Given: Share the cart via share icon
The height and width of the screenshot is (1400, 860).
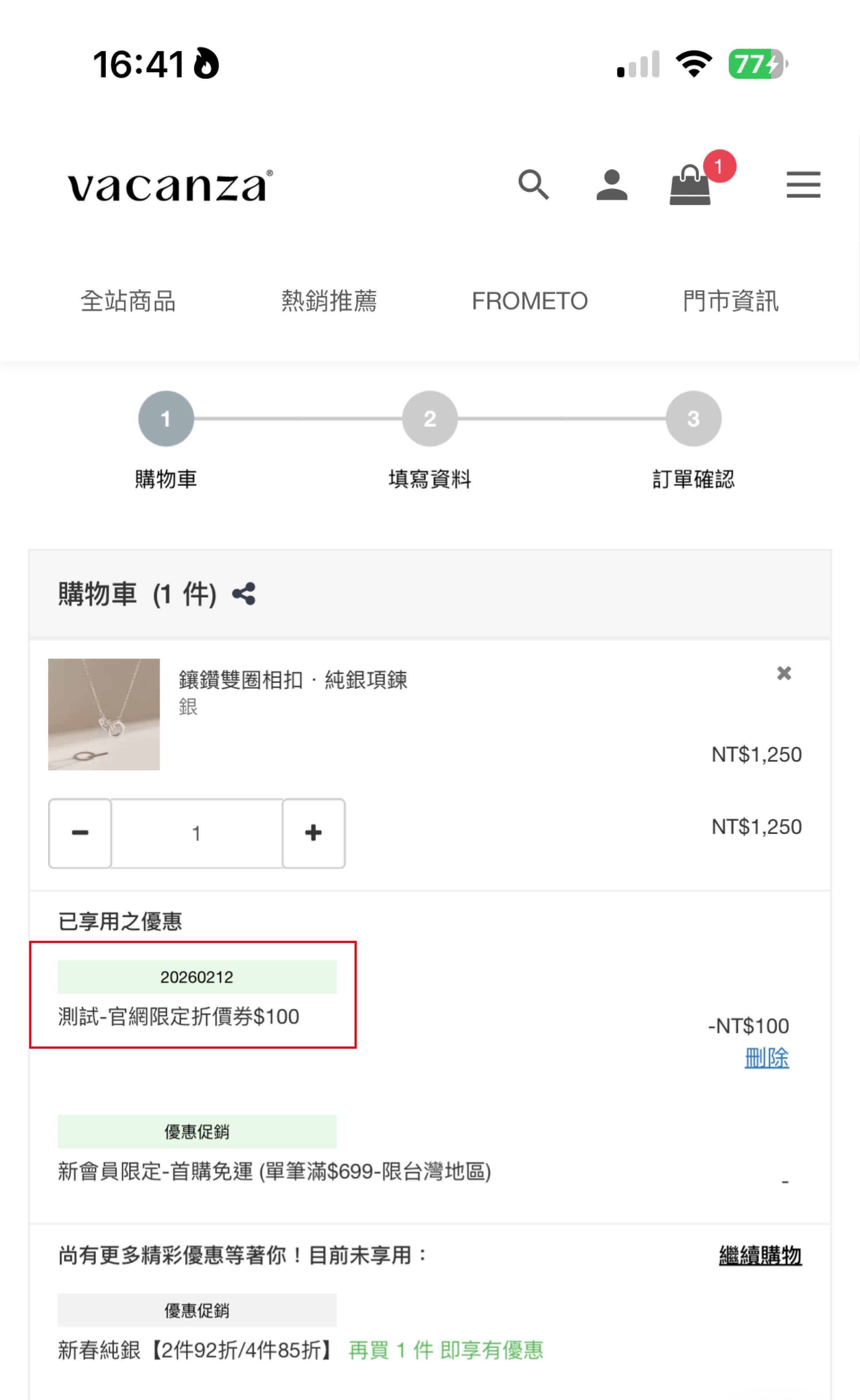Looking at the screenshot, I should [244, 594].
